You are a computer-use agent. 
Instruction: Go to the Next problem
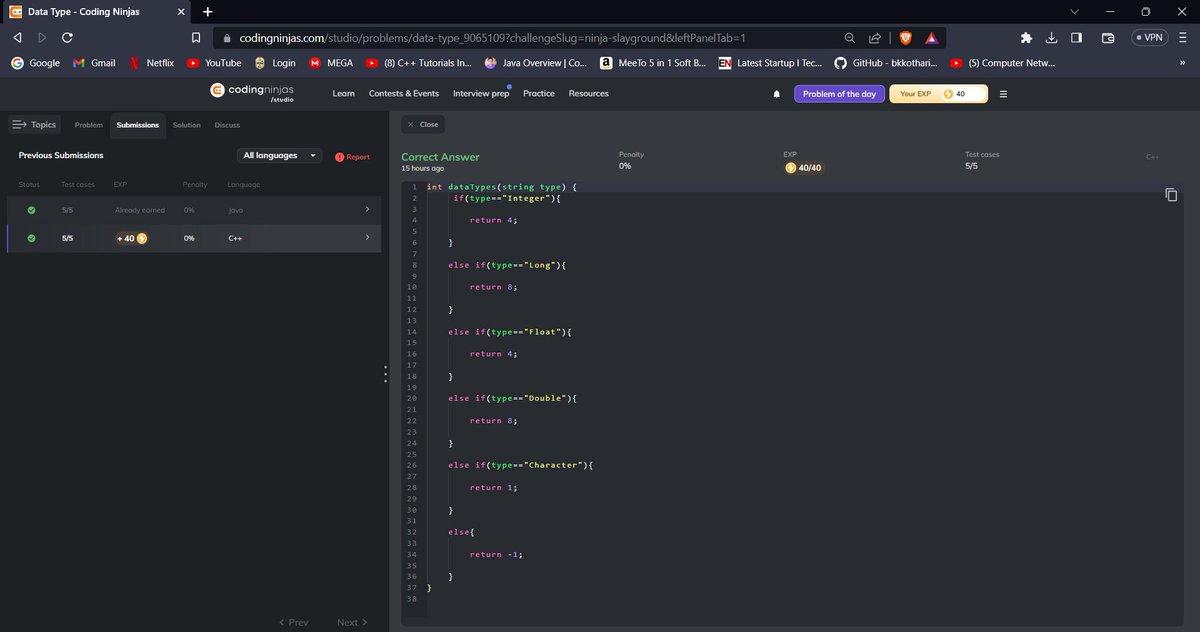coord(352,622)
